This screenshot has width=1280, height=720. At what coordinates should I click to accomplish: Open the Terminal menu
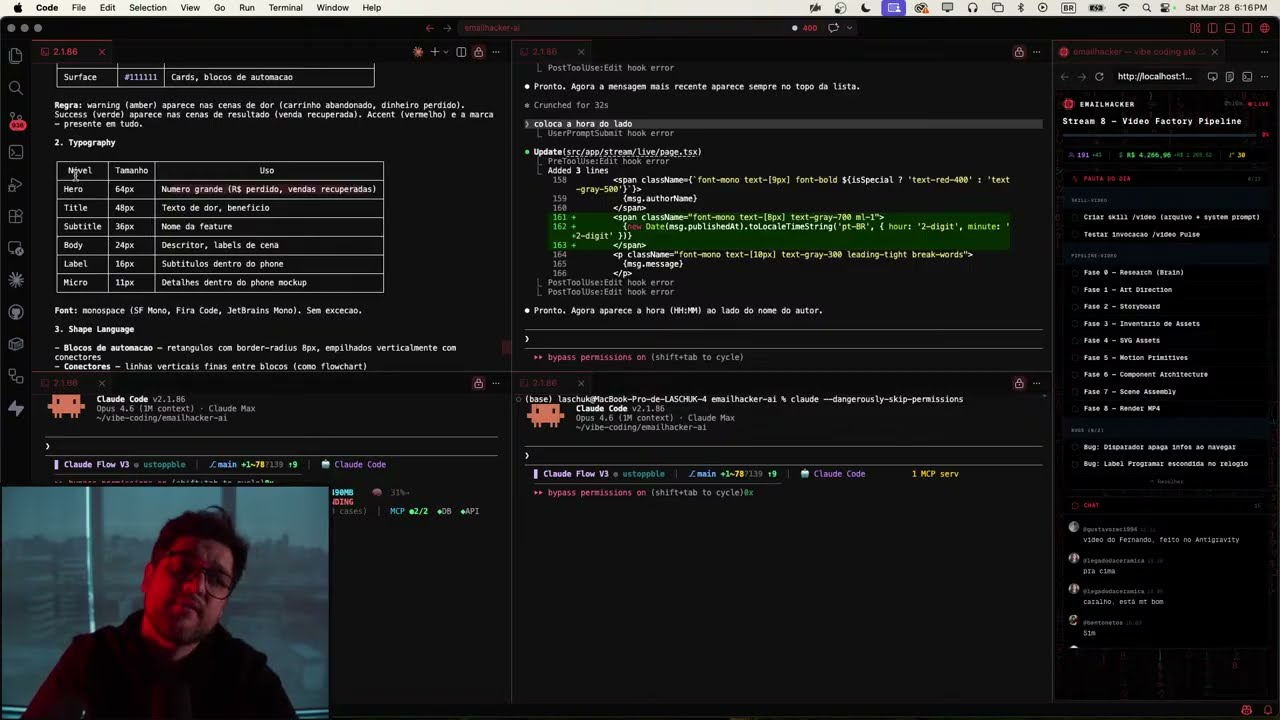[x=285, y=8]
